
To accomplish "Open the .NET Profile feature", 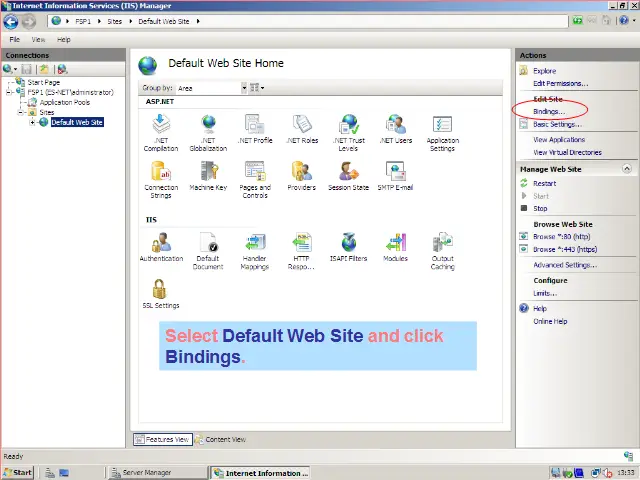I will click(x=255, y=129).
